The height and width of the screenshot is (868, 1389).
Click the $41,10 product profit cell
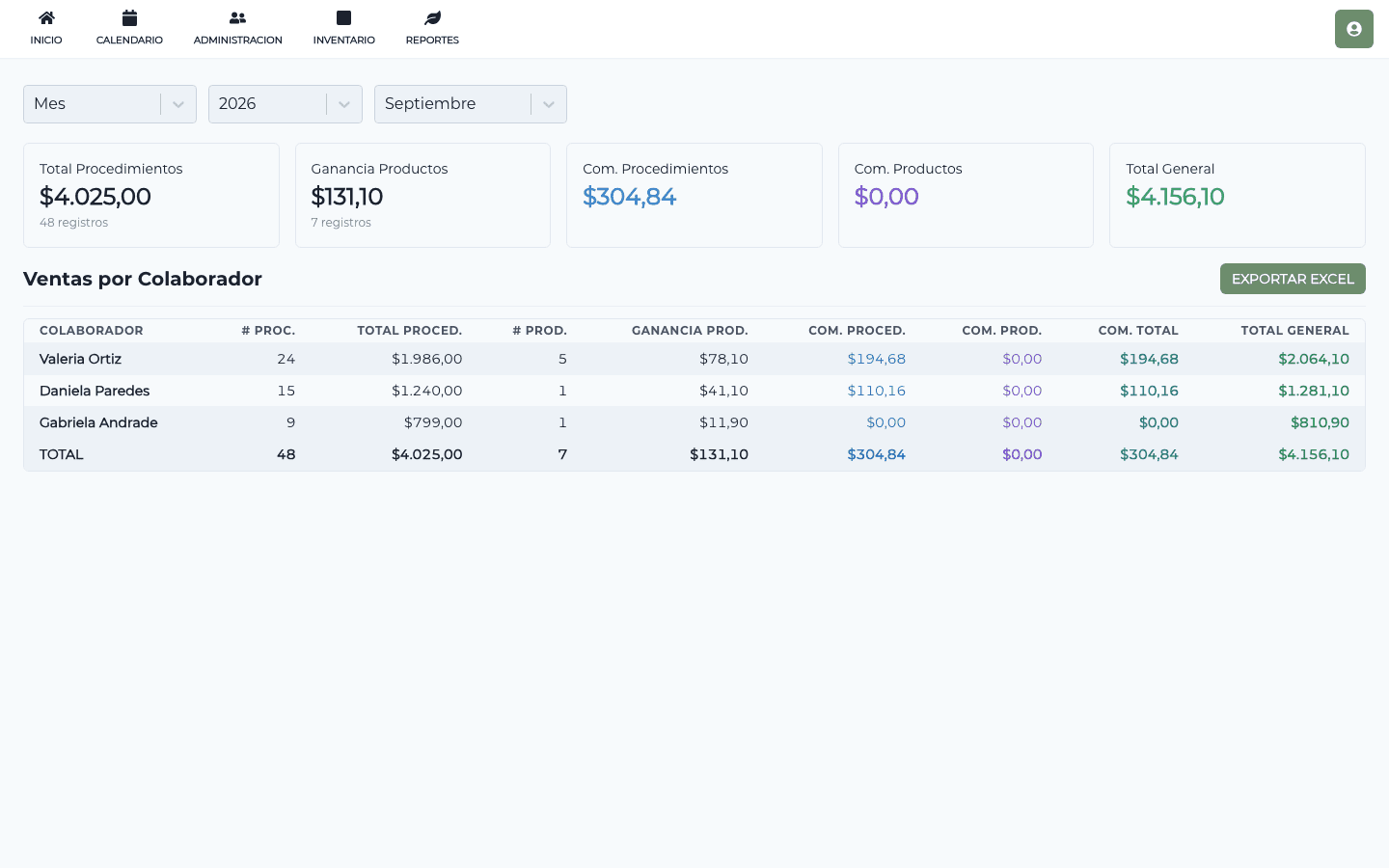click(723, 391)
